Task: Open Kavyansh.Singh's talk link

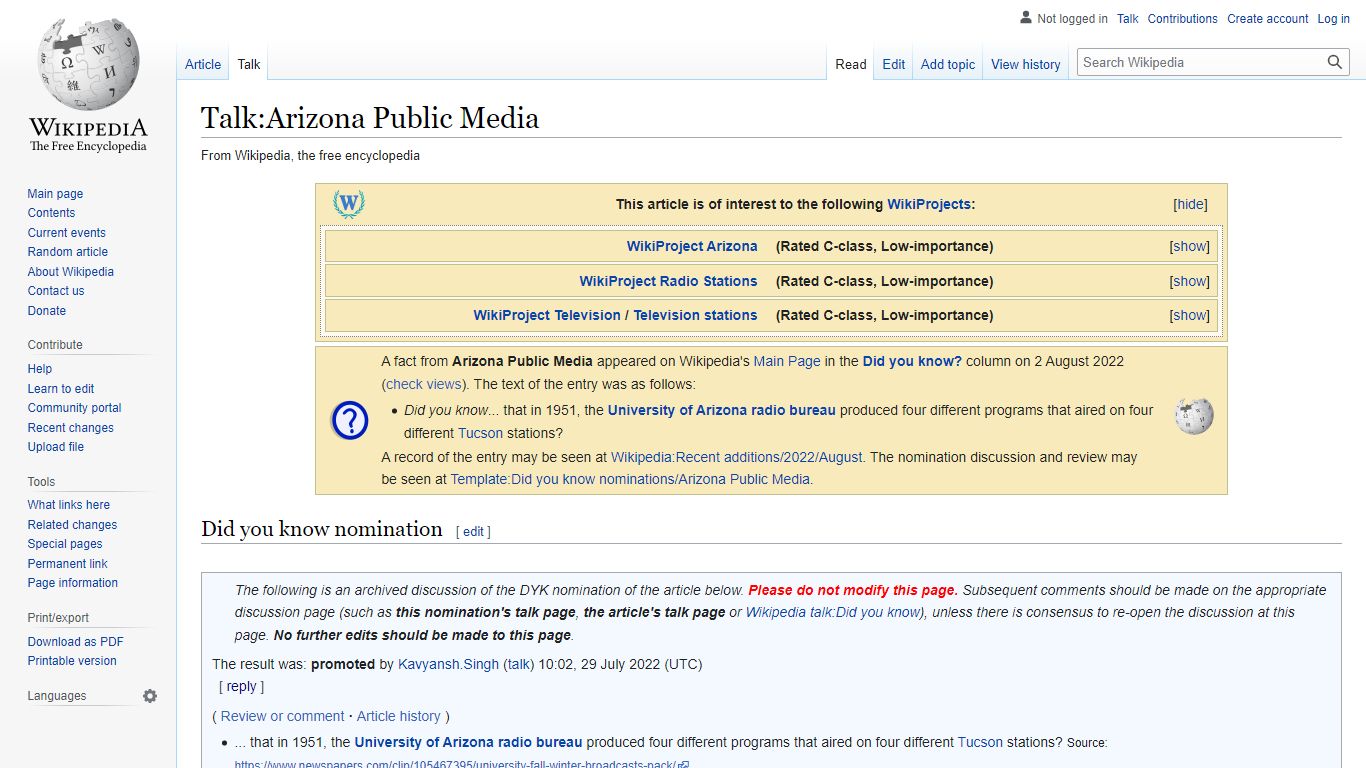Action: click(518, 664)
